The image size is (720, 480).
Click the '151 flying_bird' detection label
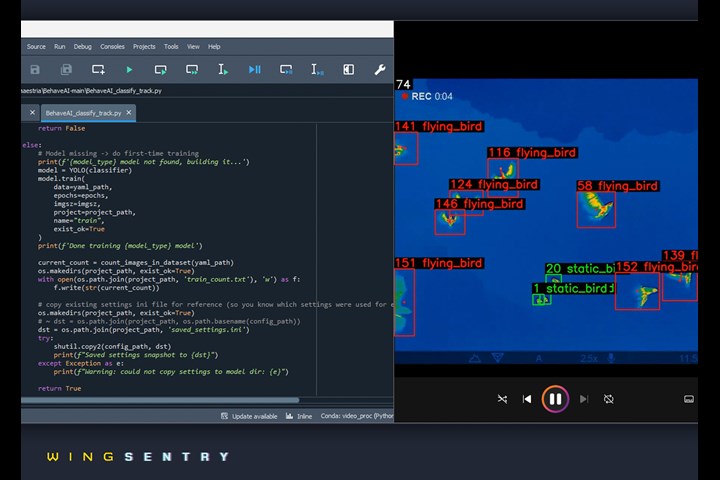click(439, 263)
